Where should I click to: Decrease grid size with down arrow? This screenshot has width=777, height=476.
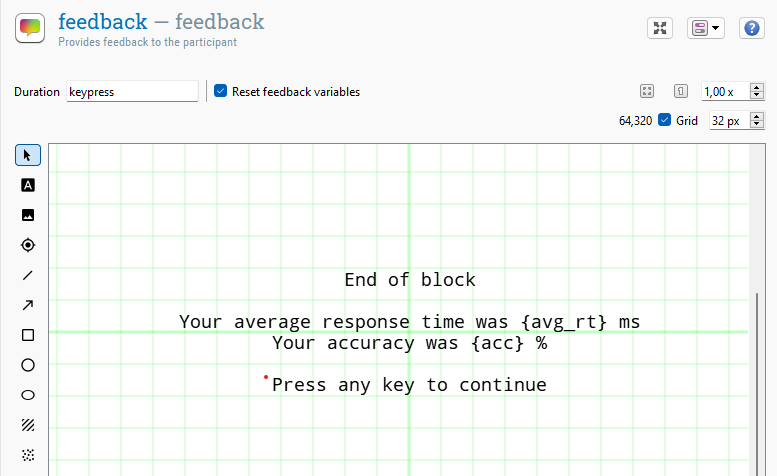point(756,124)
